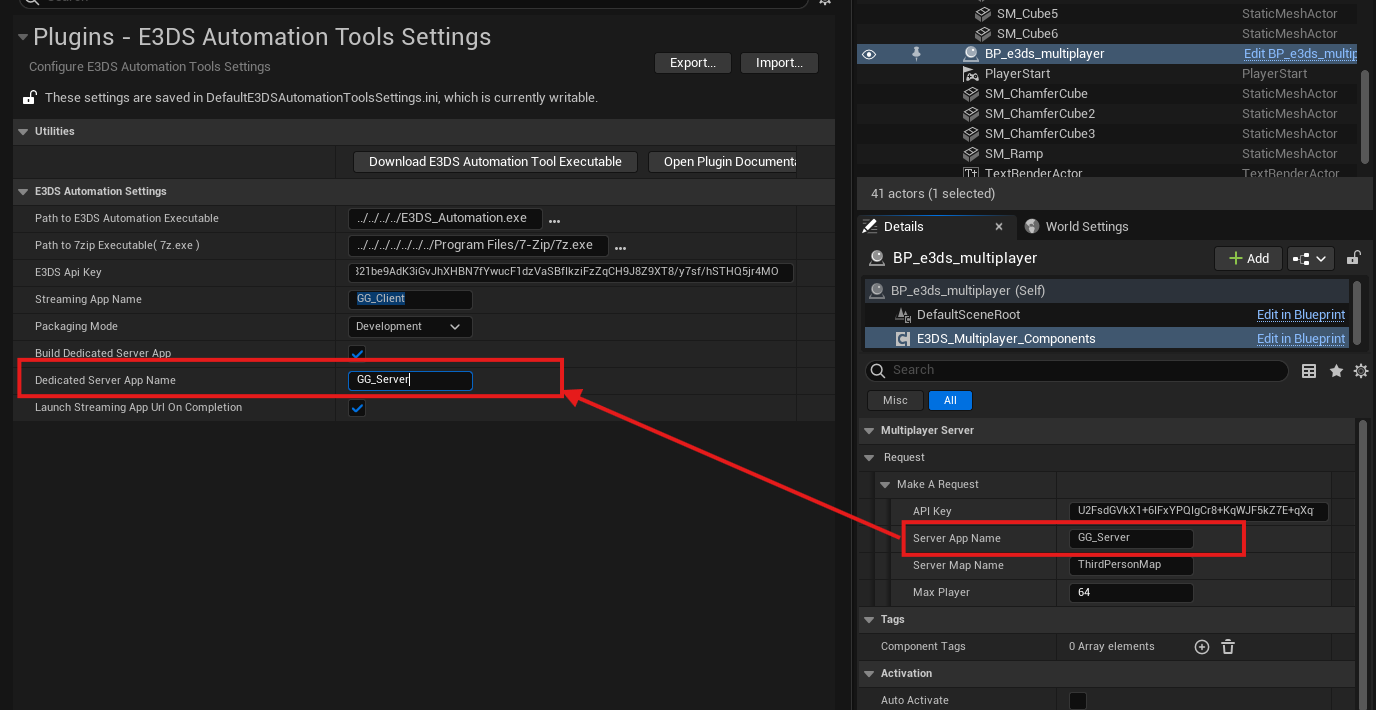1376x710 pixels.
Task: Show favorites with the star icon
Action: tap(1336, 371)
